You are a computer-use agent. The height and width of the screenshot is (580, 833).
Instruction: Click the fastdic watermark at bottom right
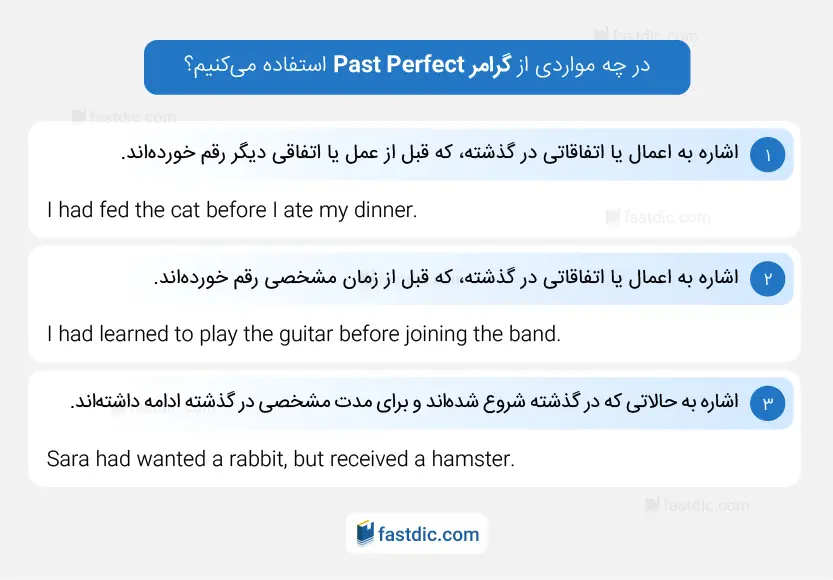click(697, 505)
